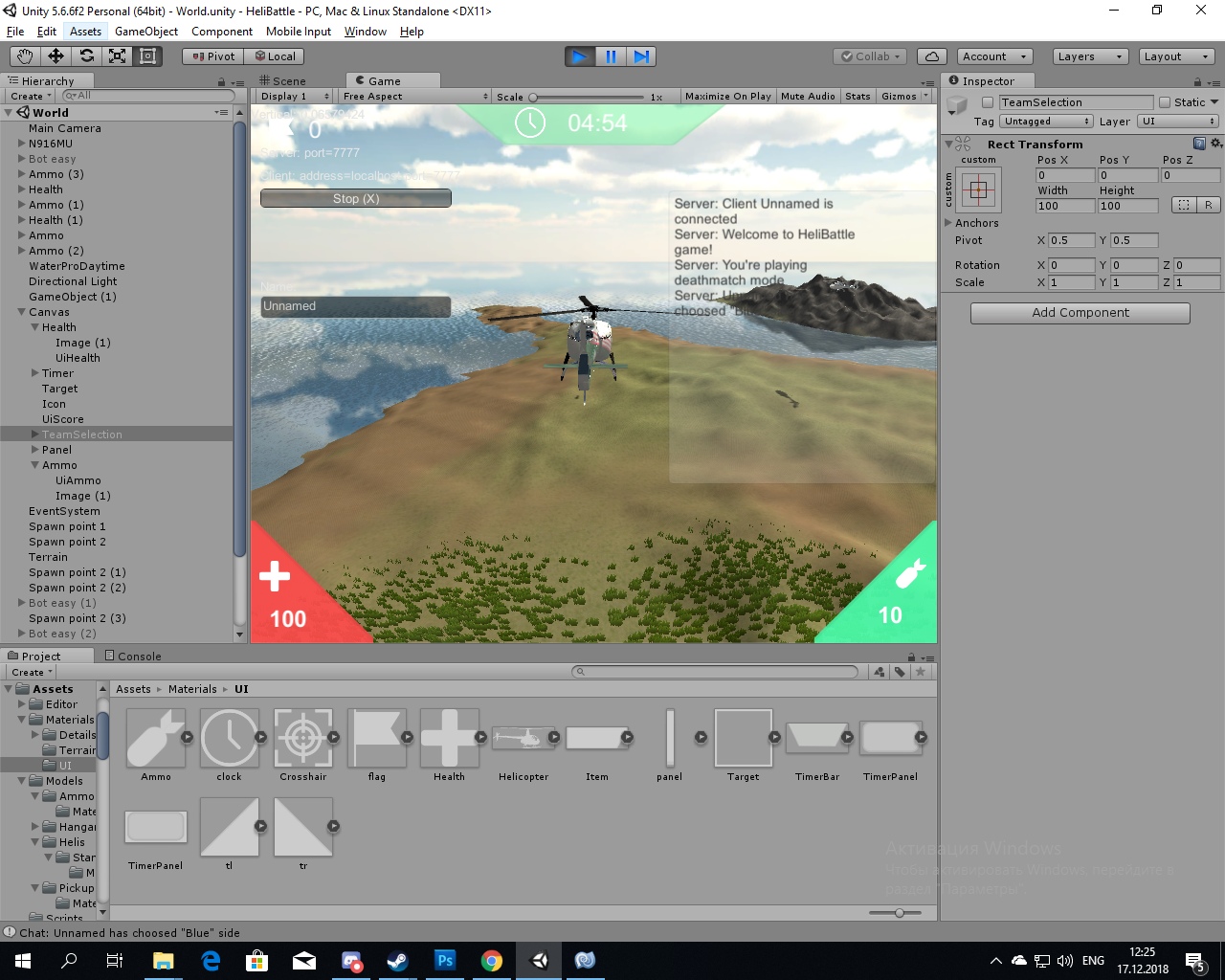Select the Rect Transform tool

coord(147,56)
